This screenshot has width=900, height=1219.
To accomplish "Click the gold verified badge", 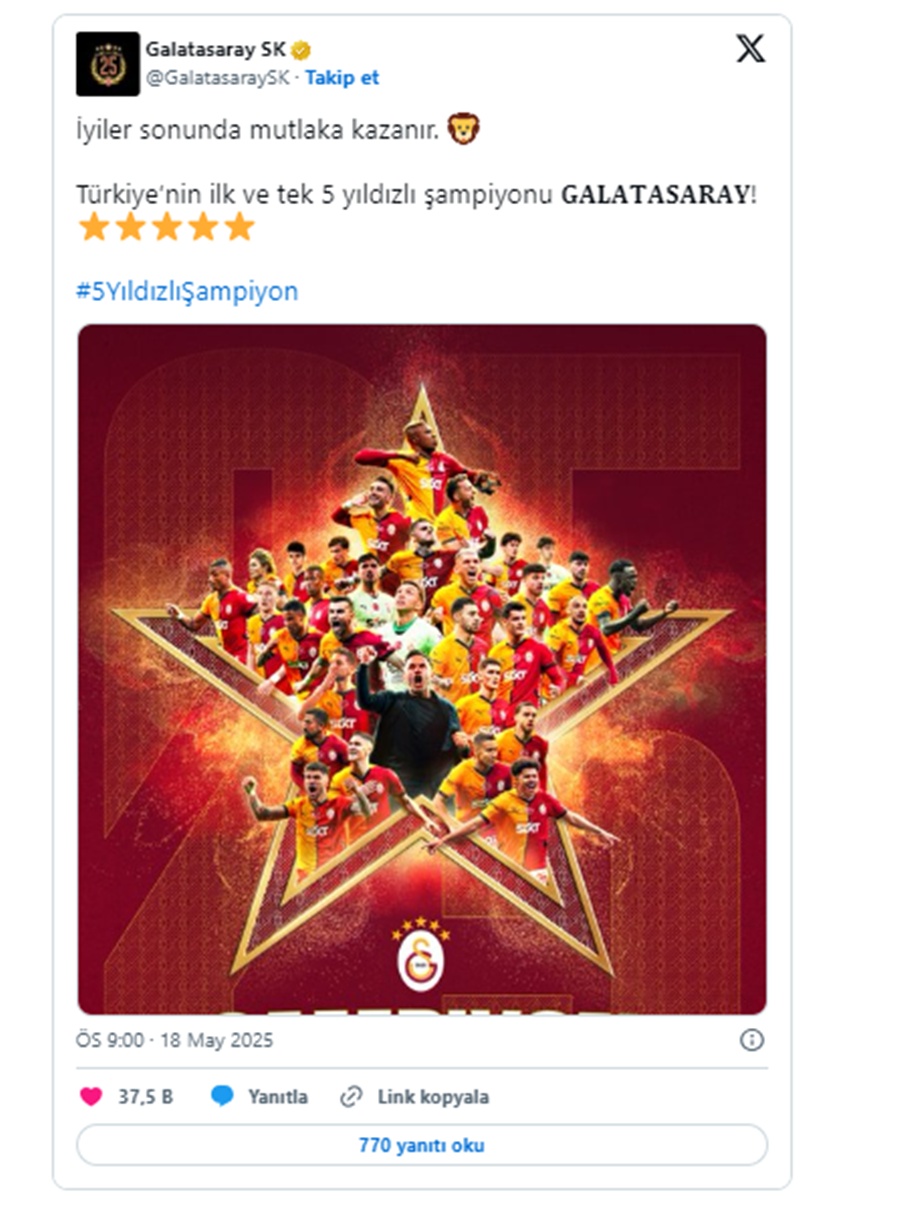I will 301,49.
